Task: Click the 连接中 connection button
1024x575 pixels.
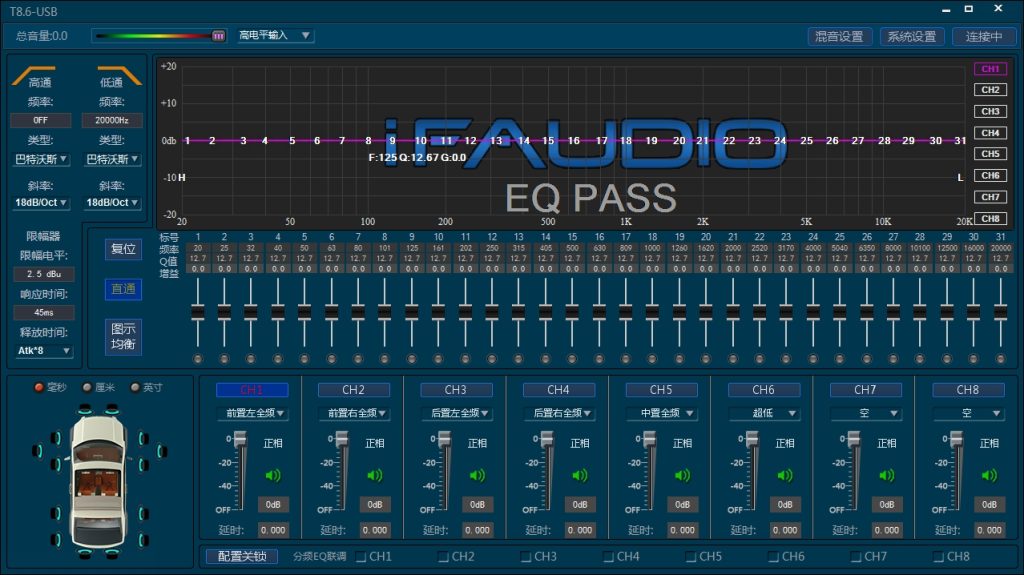Action: pyautogui.click(x=984, y=37)
